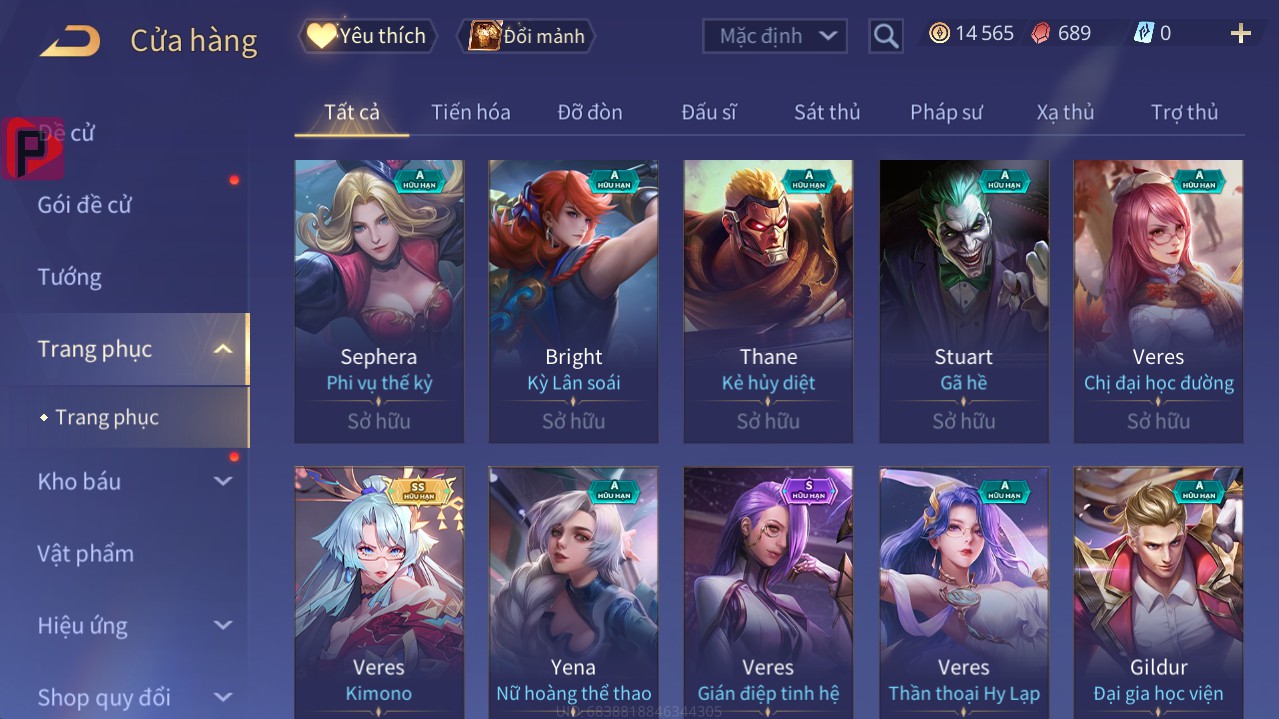
Task: Select the Stuart Gã hề skin card
Action: point(964,301)
